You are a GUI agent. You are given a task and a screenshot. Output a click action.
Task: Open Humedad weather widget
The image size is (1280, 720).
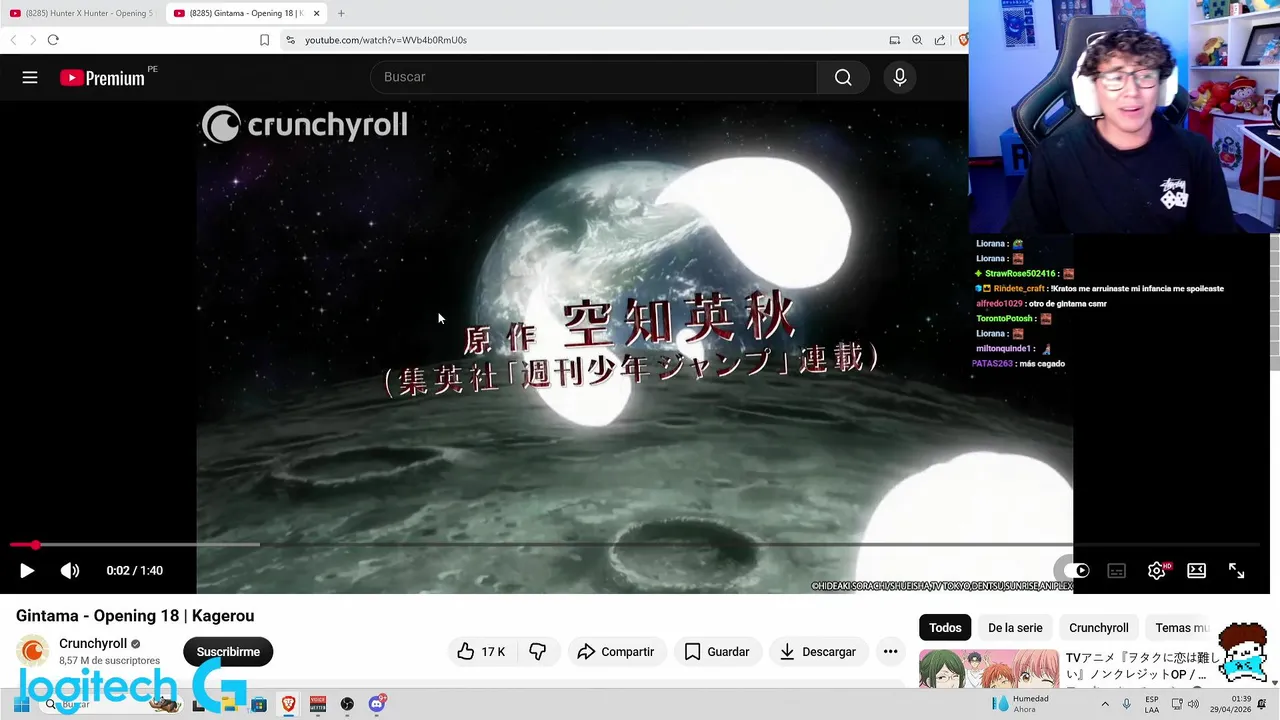point(1020,704)
